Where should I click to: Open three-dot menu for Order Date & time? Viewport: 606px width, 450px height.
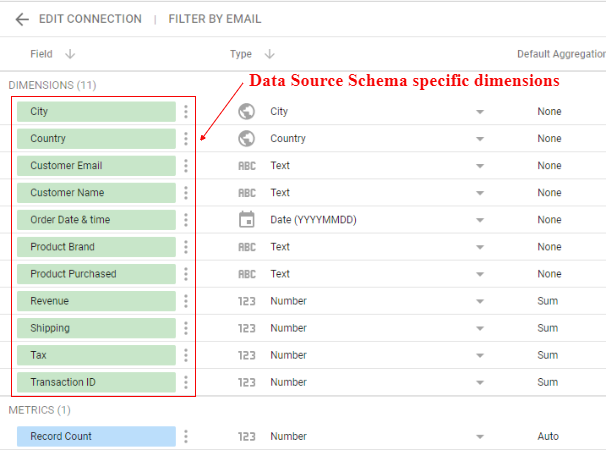point(186,220)
